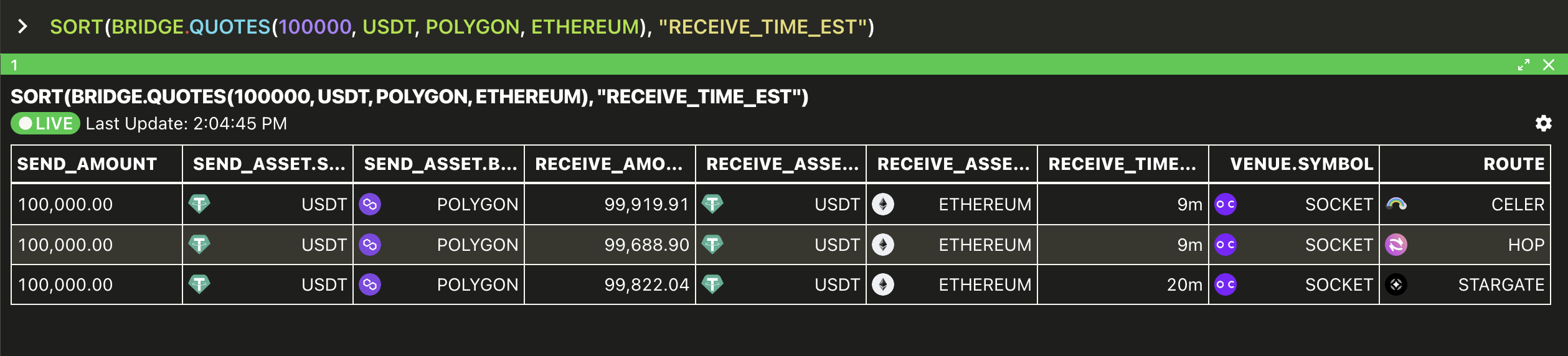Toggle the LIVE update indicator
The height and width of the screenshot is (356, 1568).
(x=45, y=123)
